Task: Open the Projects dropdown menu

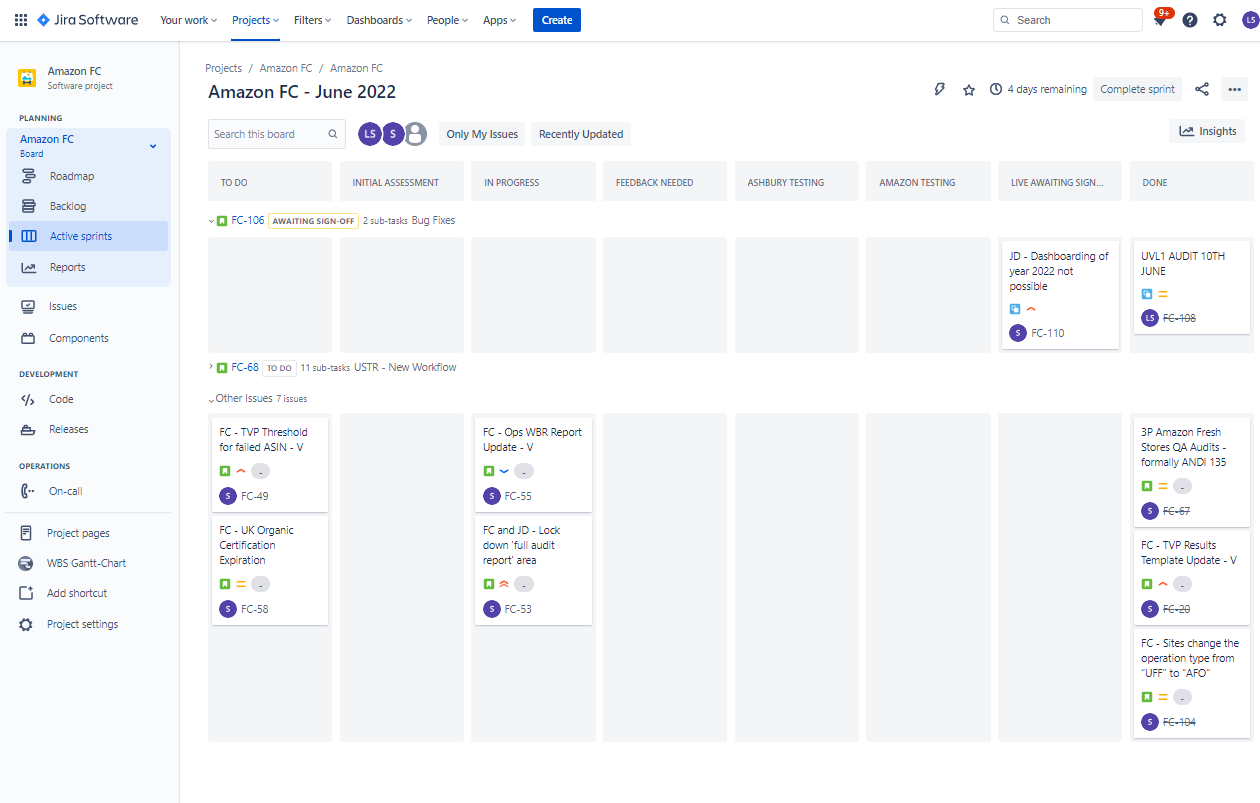Action: point(256,20)
